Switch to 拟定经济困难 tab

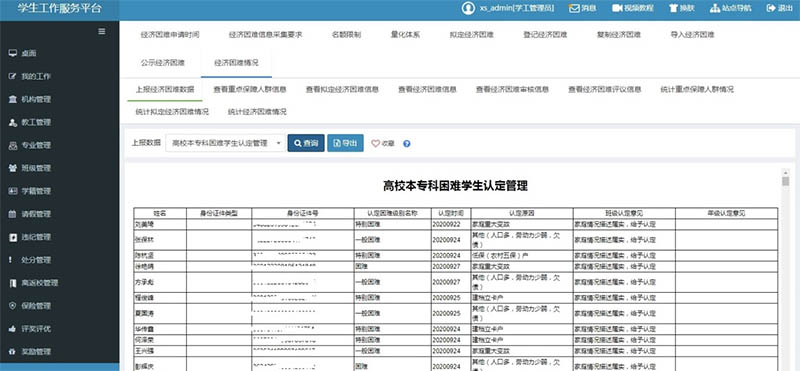(x=471, y=35)
